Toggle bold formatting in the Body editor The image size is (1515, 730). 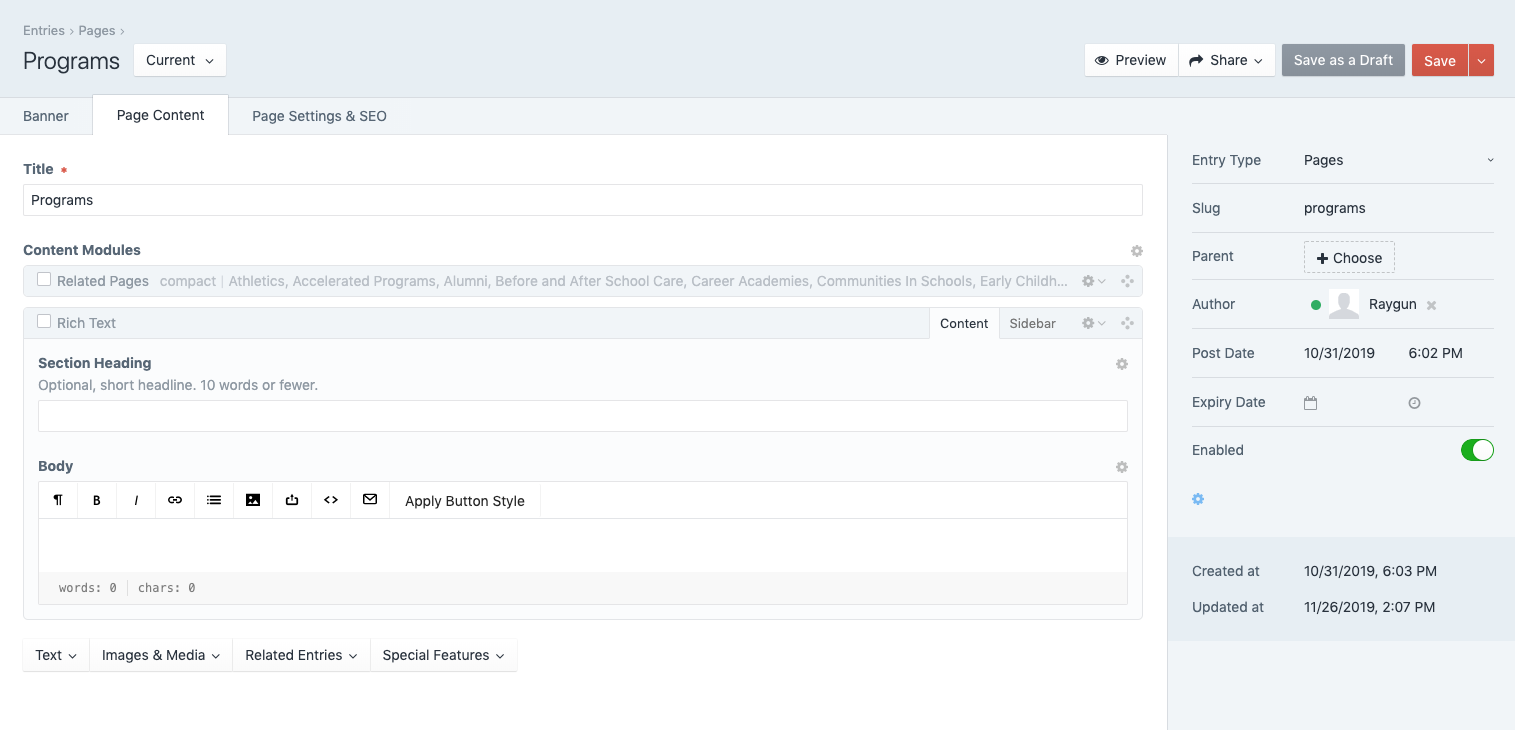coord(96,500)
